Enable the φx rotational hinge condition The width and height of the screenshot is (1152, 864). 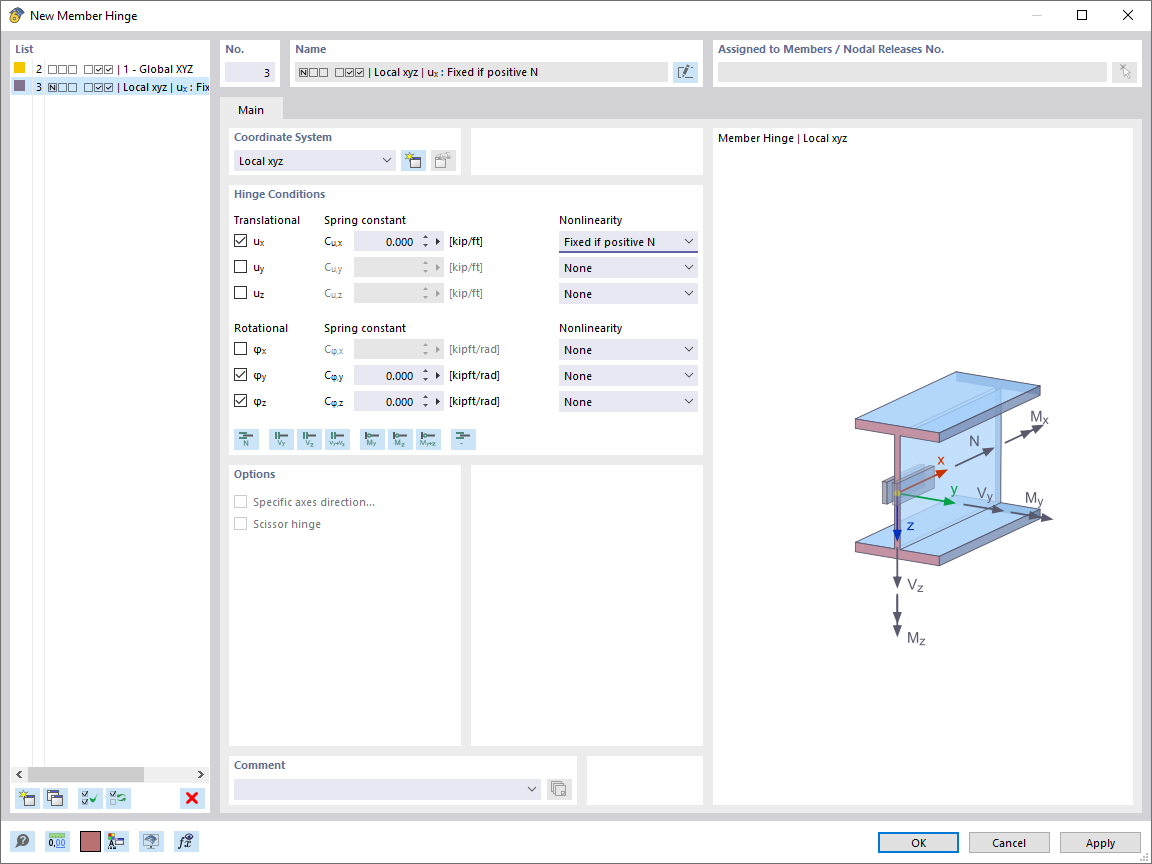pos(240,348)
